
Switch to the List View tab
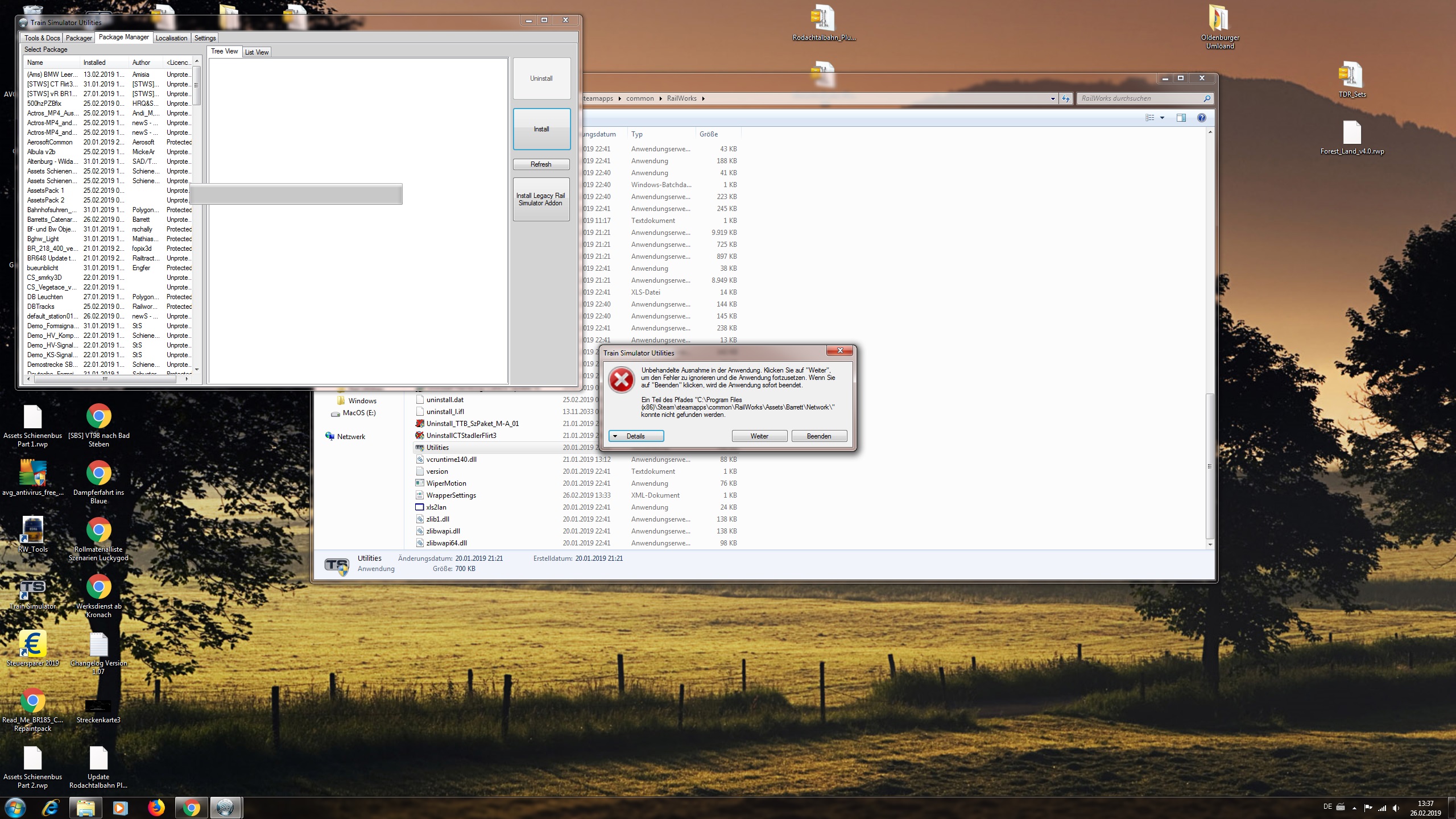pyautogui.click(x=257, y=52)
